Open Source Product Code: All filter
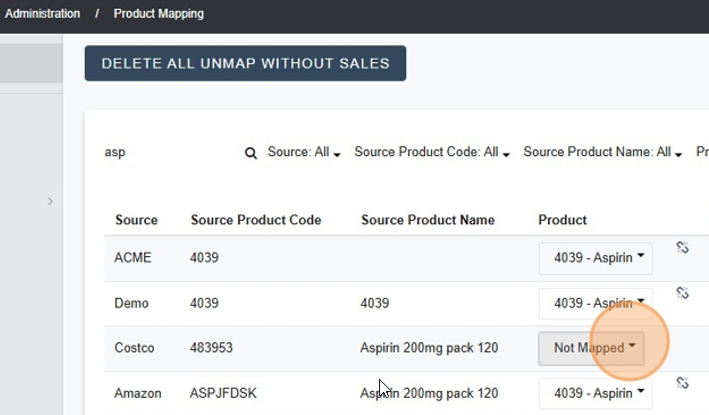 coord(432,153)
